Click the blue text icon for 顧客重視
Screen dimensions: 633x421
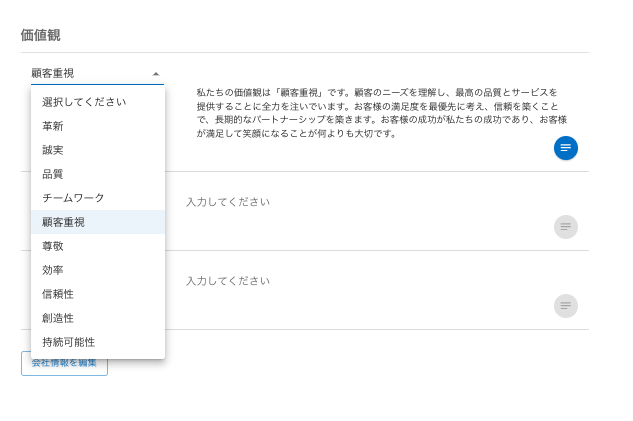pyautogui.click(x=566, y=148)
